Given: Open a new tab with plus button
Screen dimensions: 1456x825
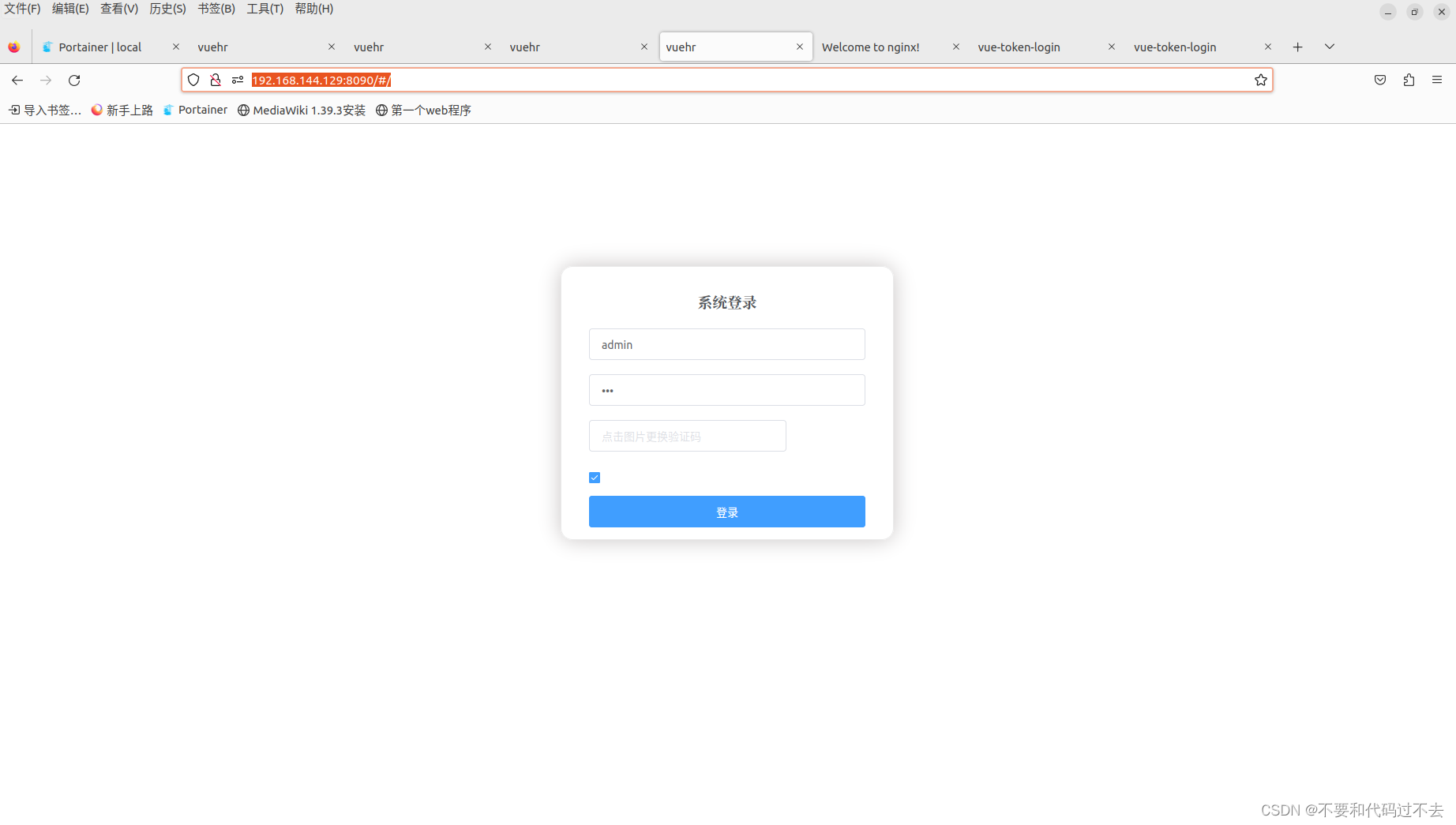Looking at the screenshot, I should [1297, 47].
